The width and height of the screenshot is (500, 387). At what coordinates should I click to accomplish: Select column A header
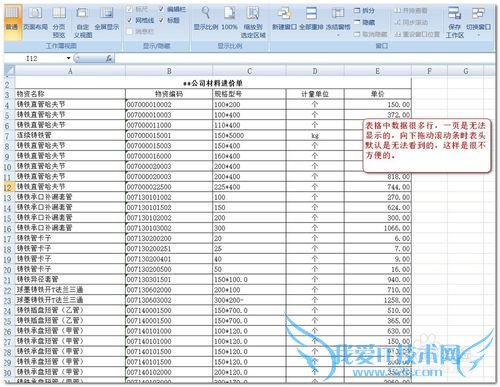(70, 71)
